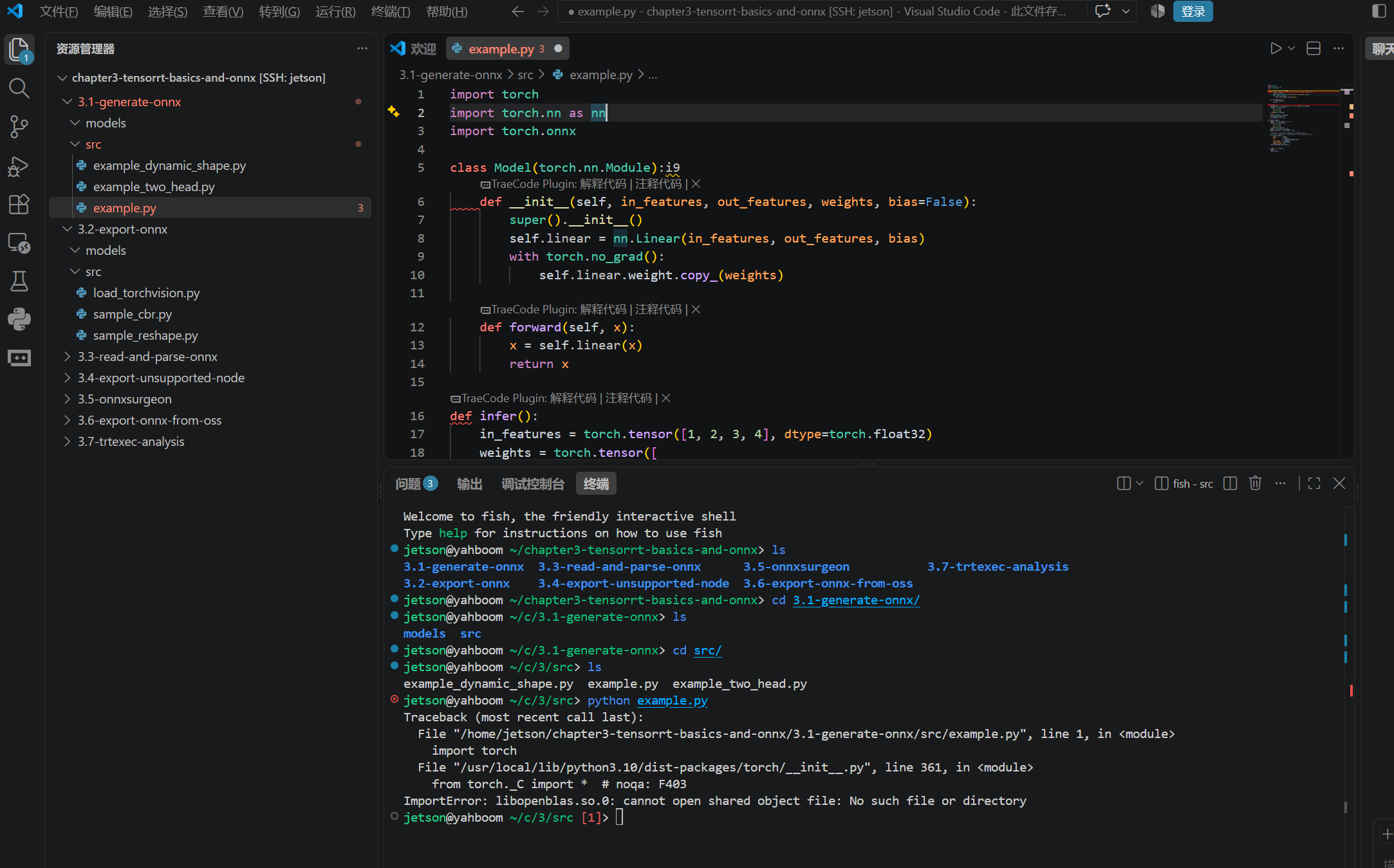Switch to the 欢迎 tab

(x=413, y=49)
